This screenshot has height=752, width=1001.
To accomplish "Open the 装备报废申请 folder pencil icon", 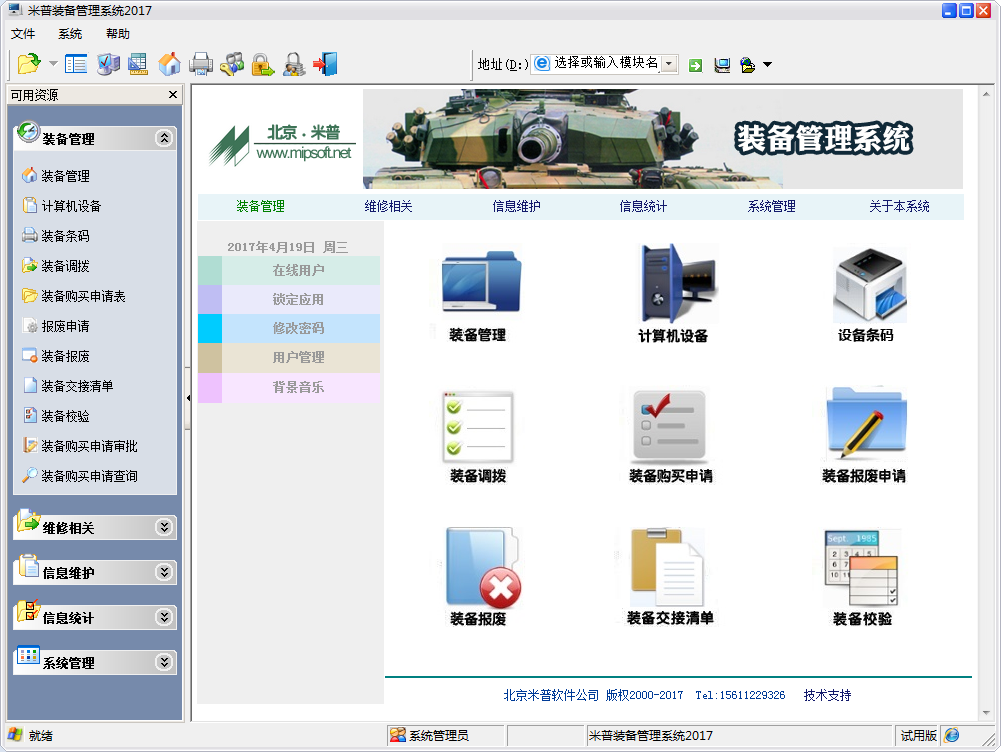I will [x=866, y=424].
